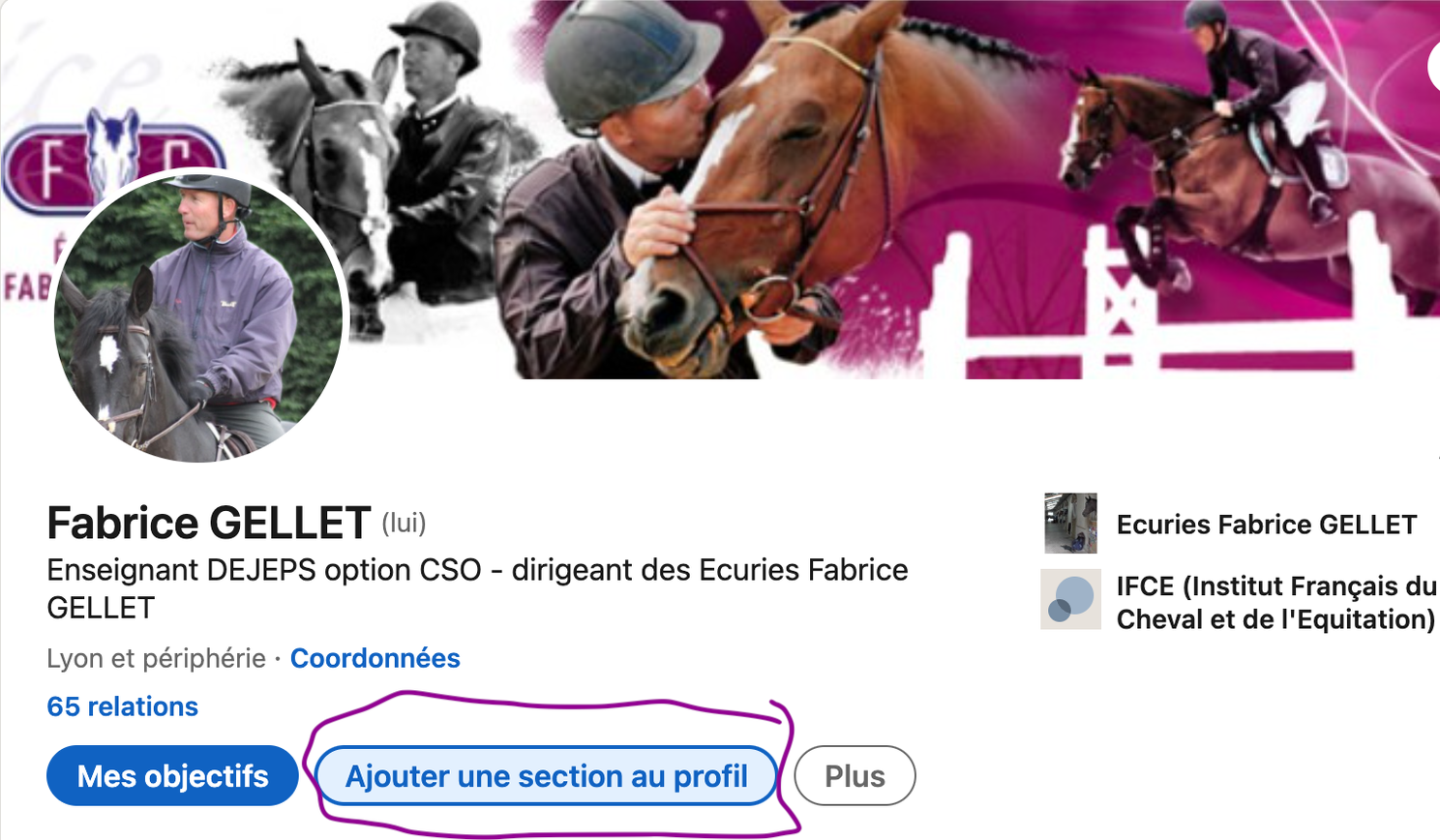This screenshot has width=1440, height=840.
Task: Click the Lyon et périphérie location text
Action: pyautogui.click(x=156, y=658)
